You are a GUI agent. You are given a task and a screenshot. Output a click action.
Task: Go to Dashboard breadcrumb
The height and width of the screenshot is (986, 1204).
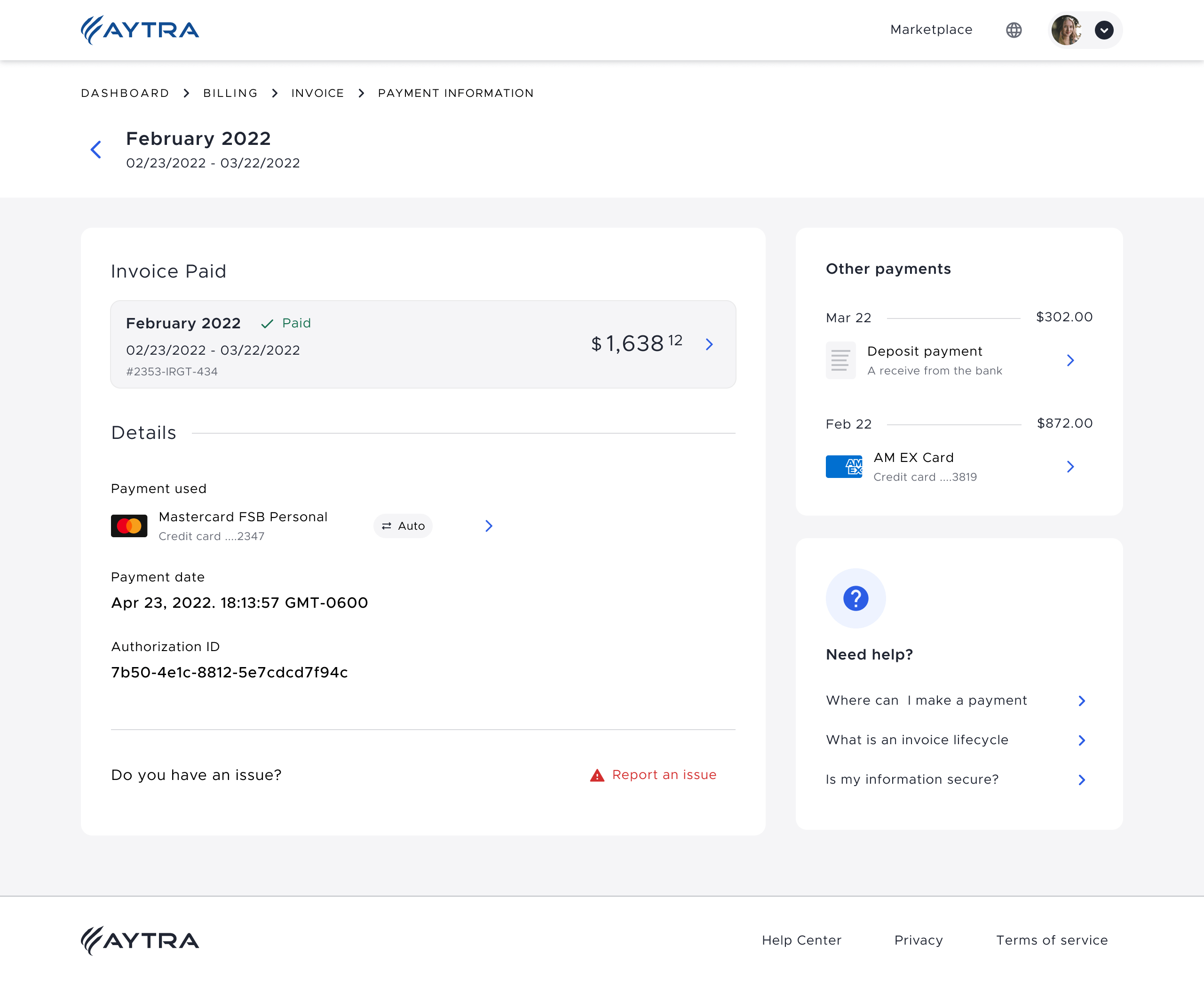point(125,93)
